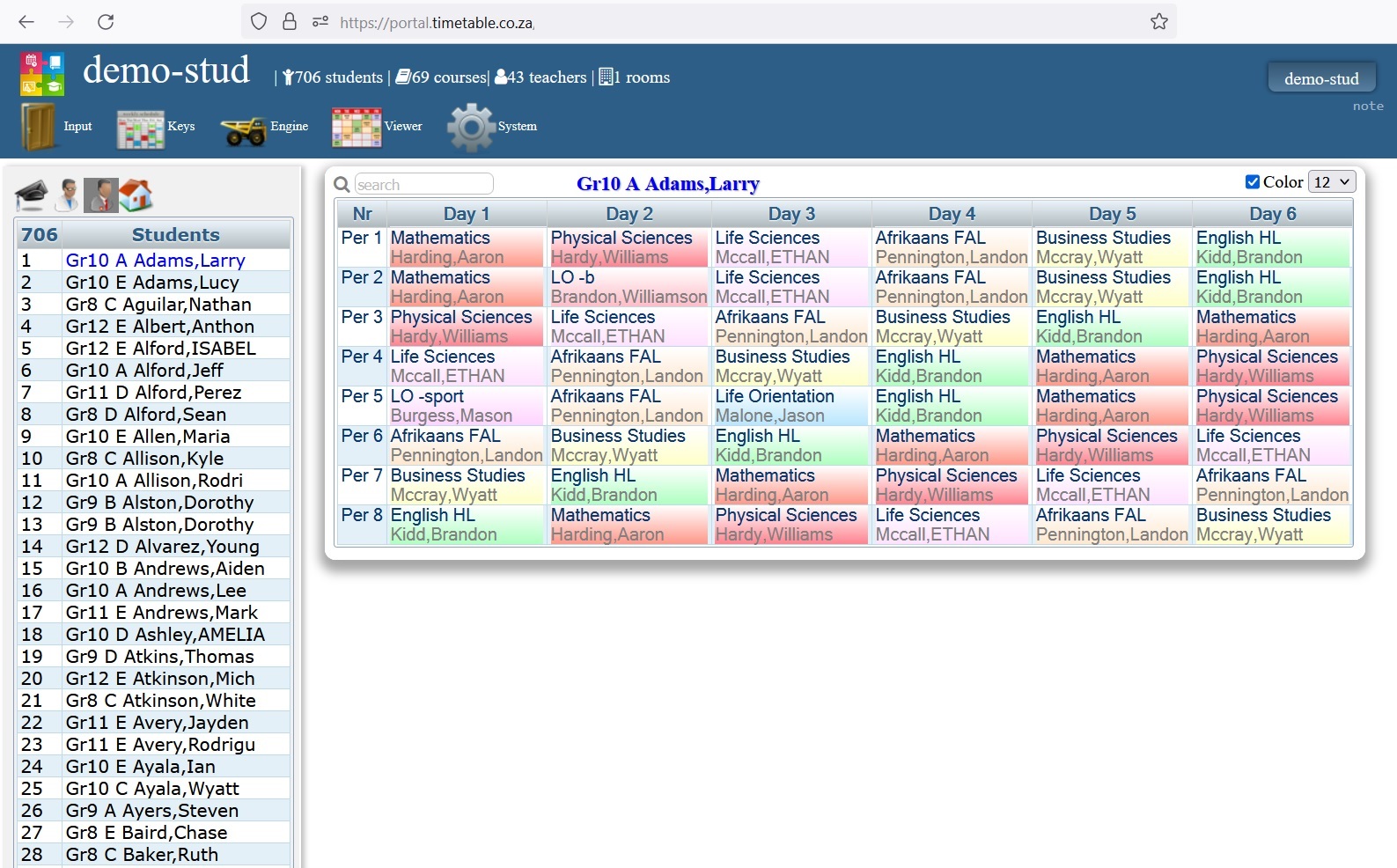This screenshot has width=1397, height=868.
Task: Click the timetable app logo
Action: click(42, 73)
